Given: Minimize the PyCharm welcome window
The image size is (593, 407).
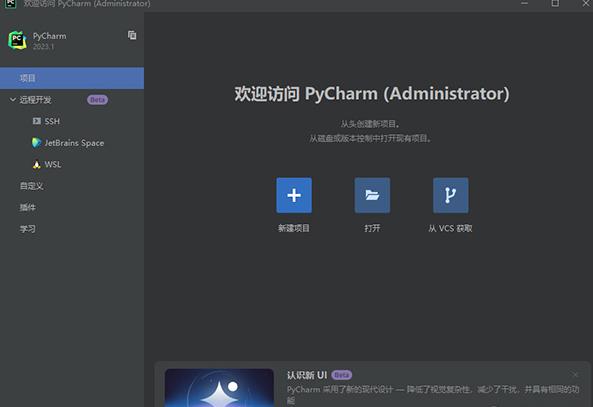Looking at the screenshot, I should 524,3.
